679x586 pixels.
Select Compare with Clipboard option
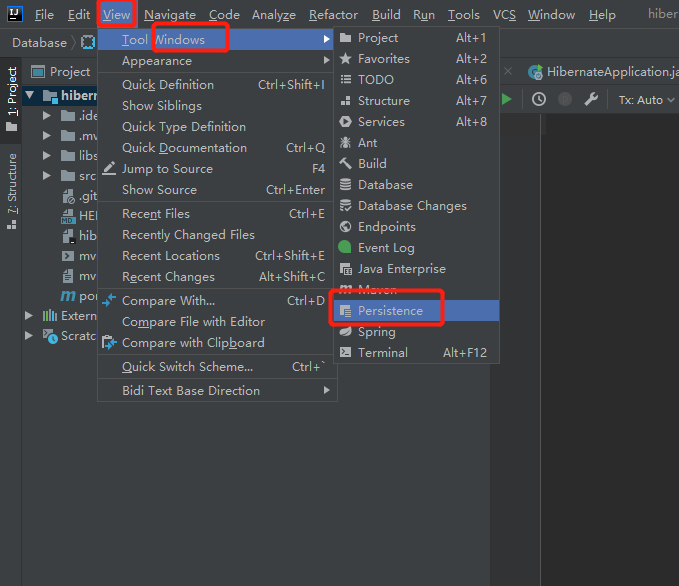193,343
